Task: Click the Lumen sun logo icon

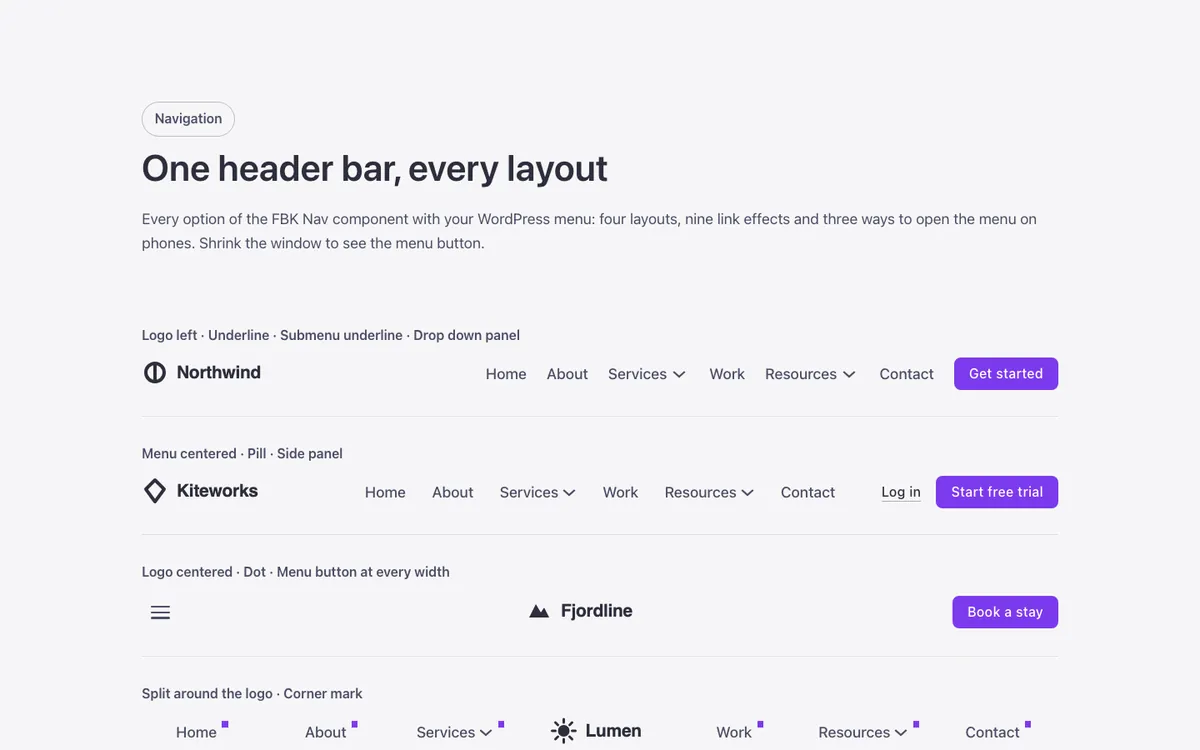Action: (564, 731)
